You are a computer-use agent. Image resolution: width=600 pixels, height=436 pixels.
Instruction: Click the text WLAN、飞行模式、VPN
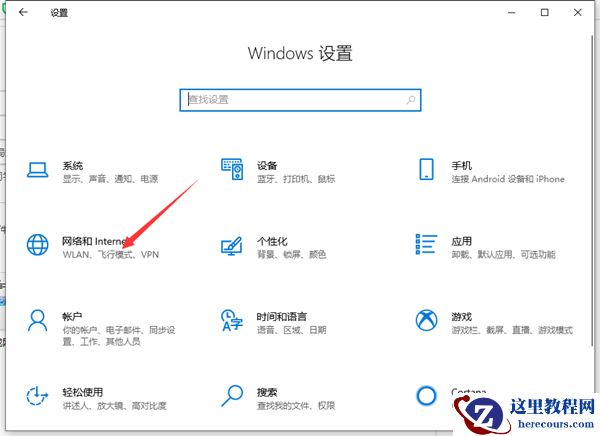pyautogui.click(x=111, y=255)
